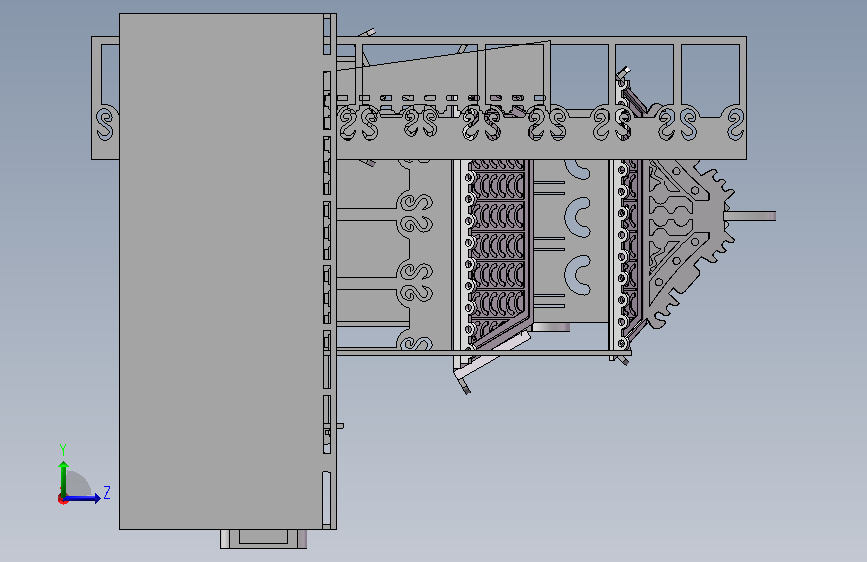
Task: Click the green Y axis arrow of the triad
Action: tap(64, 478)
